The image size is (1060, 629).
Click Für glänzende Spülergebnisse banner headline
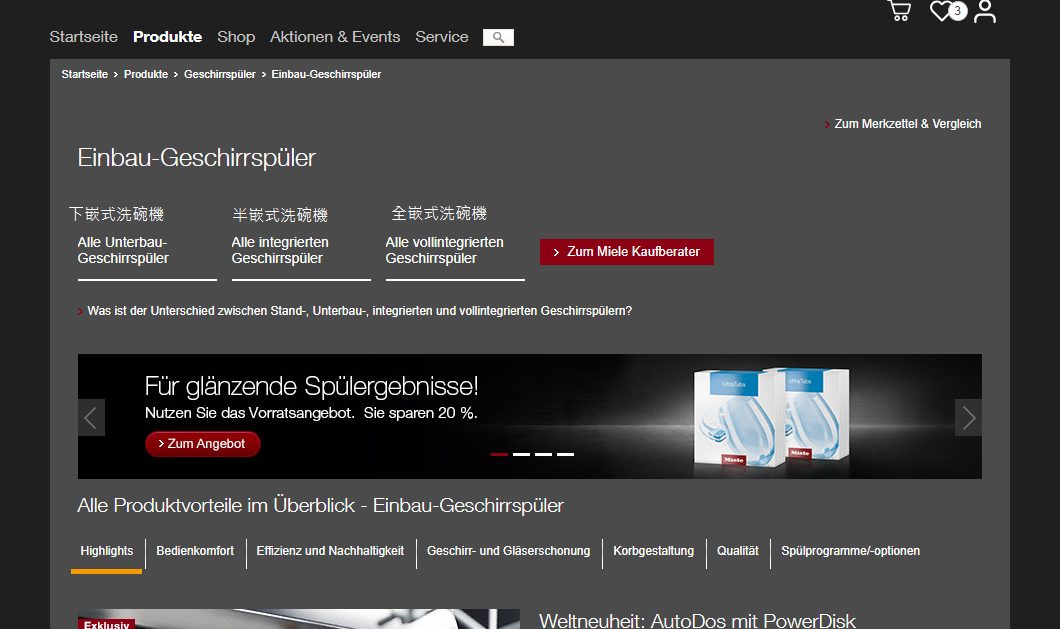(x=312, y=387)
